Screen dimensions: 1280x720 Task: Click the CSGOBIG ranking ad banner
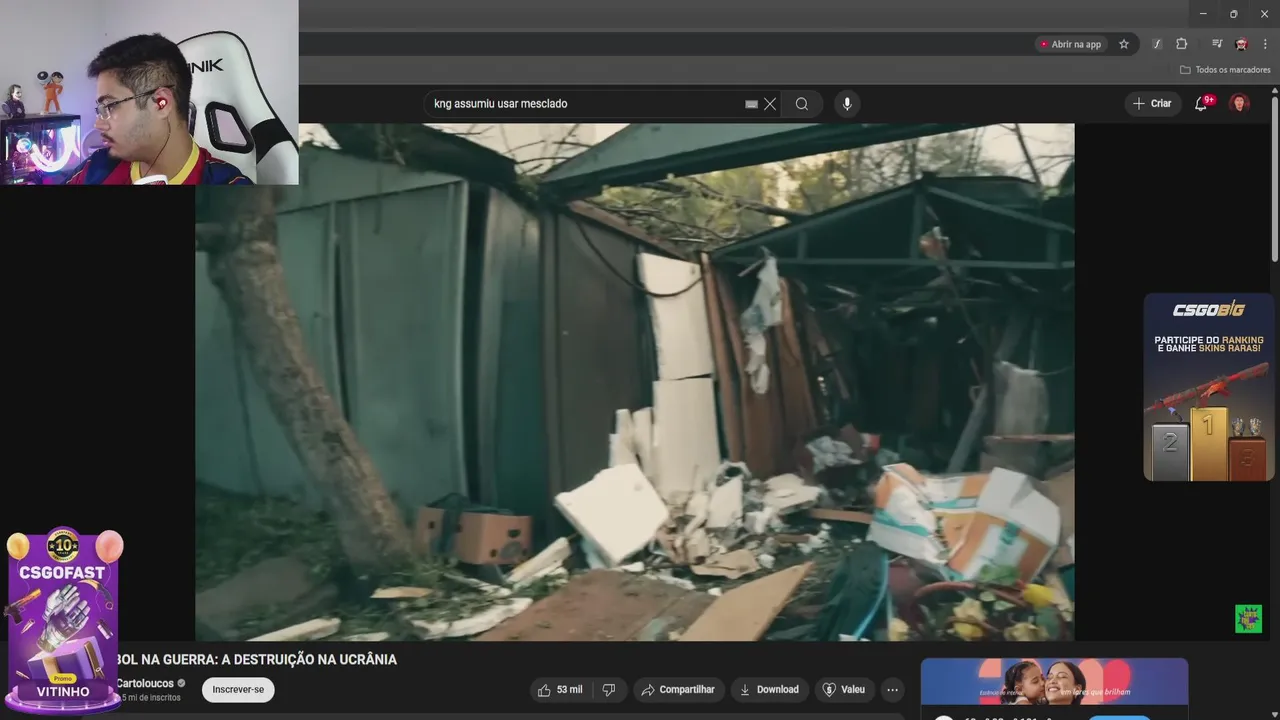click(1209, 388)
